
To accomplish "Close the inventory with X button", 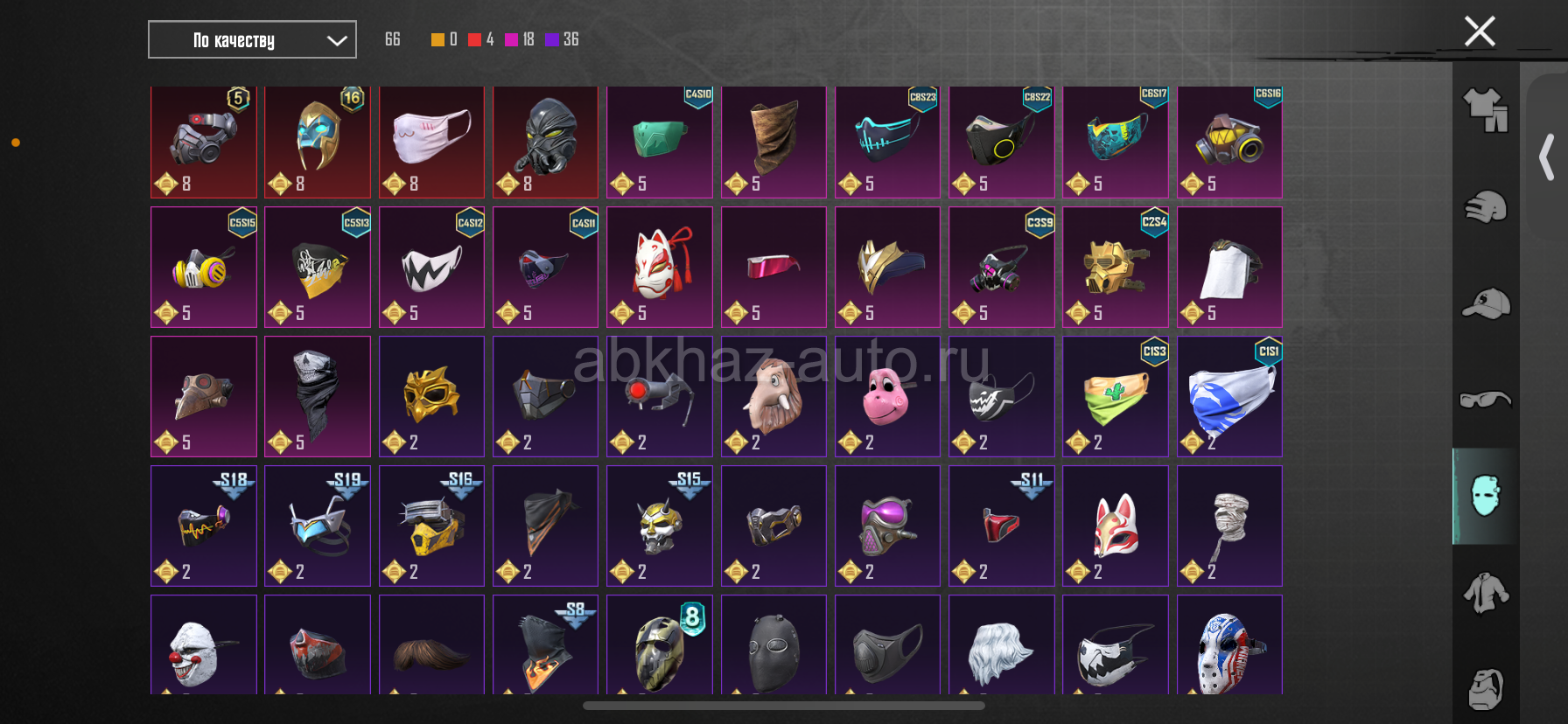I will [x=1480, y=31].
